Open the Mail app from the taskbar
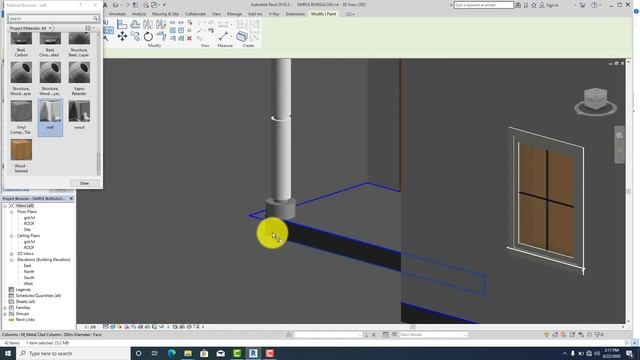This screenshot has height=360, width=640. [220, 353]
